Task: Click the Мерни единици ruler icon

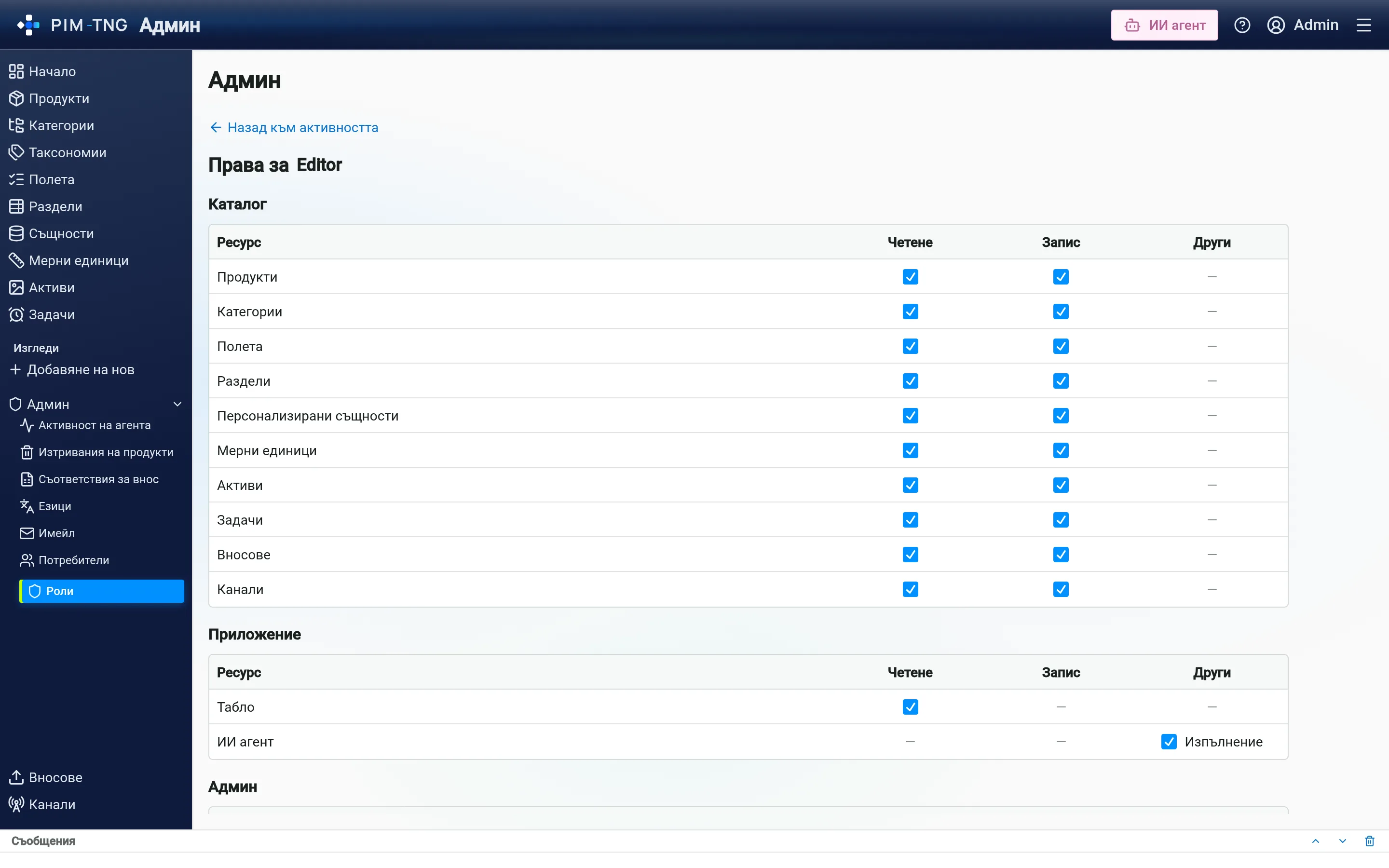Action: point(16,260)
